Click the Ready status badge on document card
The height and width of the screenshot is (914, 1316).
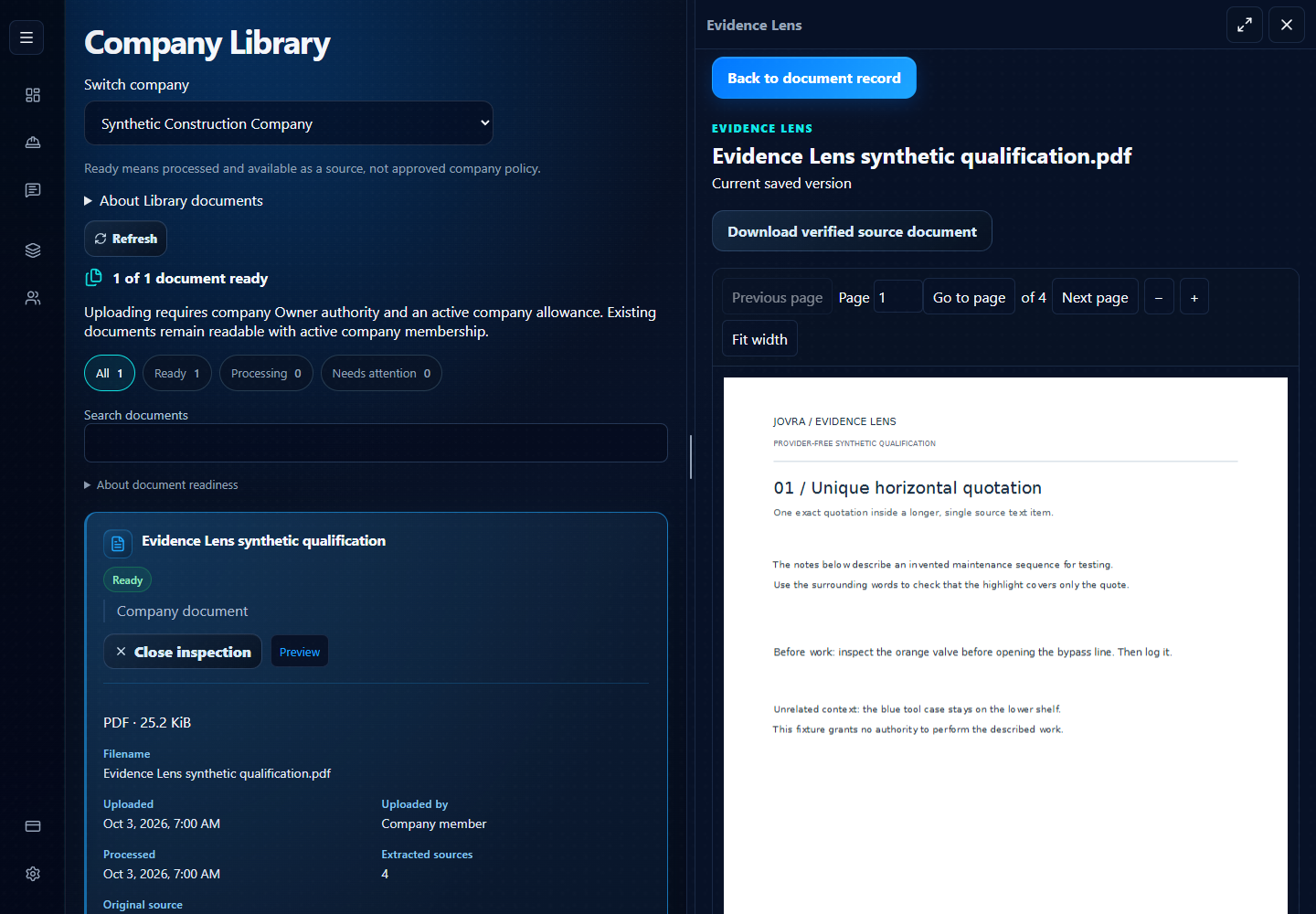[x=128, y=580]
